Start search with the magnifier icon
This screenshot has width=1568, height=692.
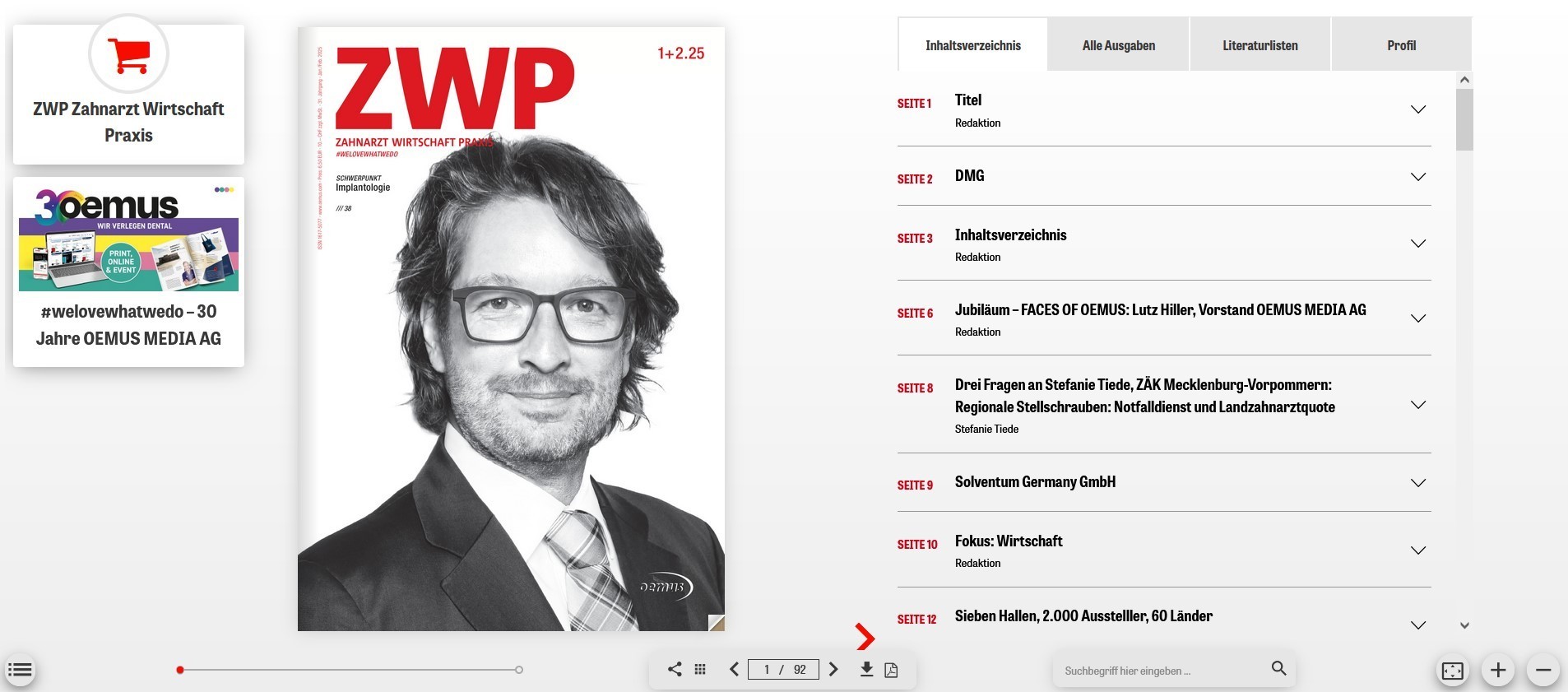[x=1278, y=668]
